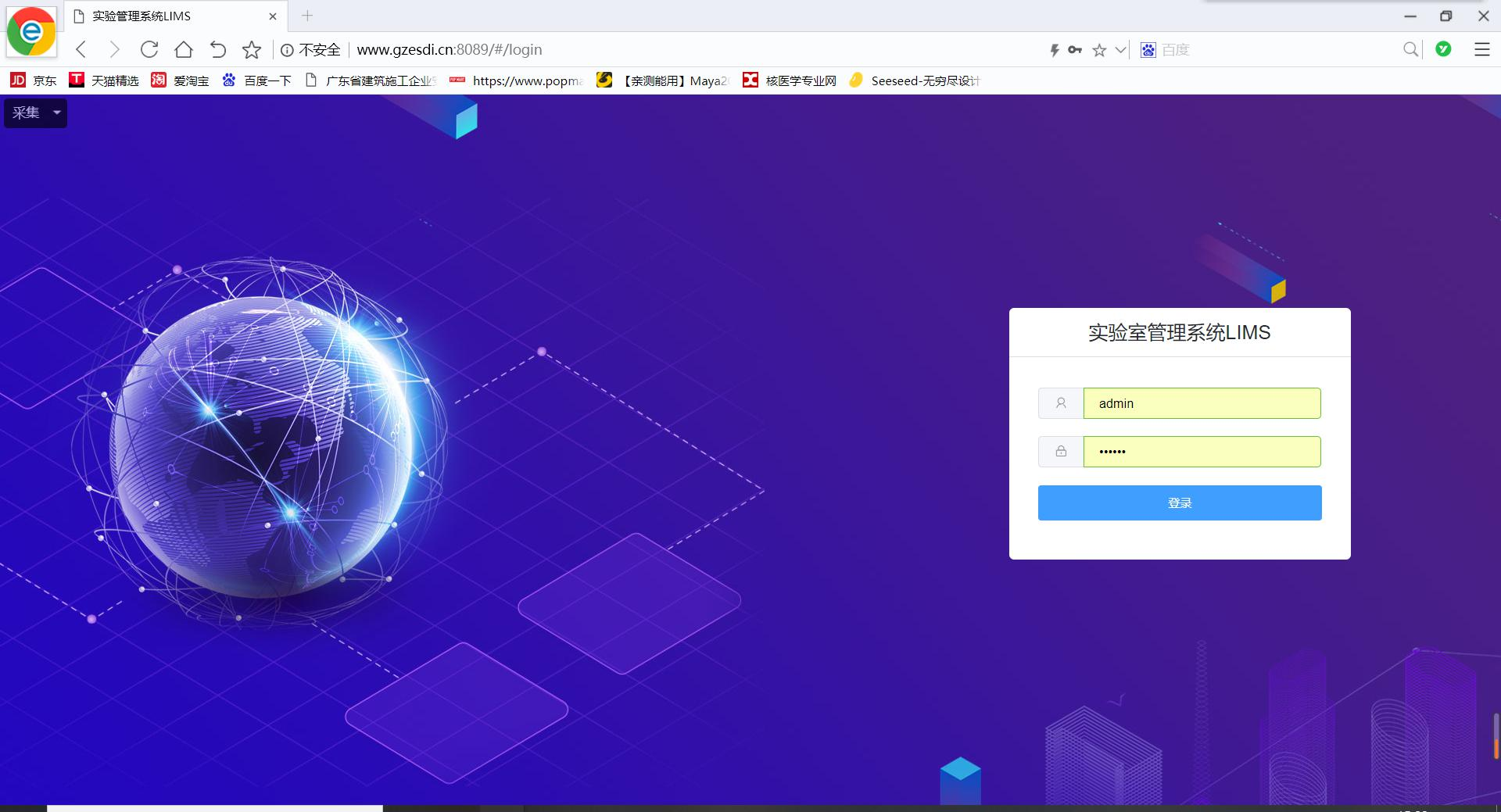Click the admin username input field
This screenshot has width=1501, height=812.
[1202, 403]
